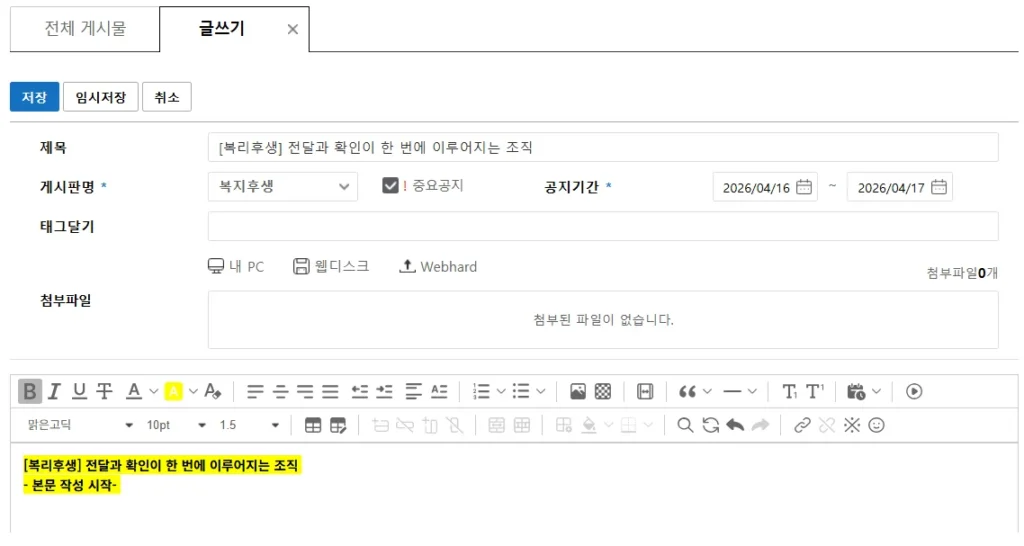This screenshot has height=546, width=1024.
Task: Insert an image using the picture icon
Action: [577, 391]
